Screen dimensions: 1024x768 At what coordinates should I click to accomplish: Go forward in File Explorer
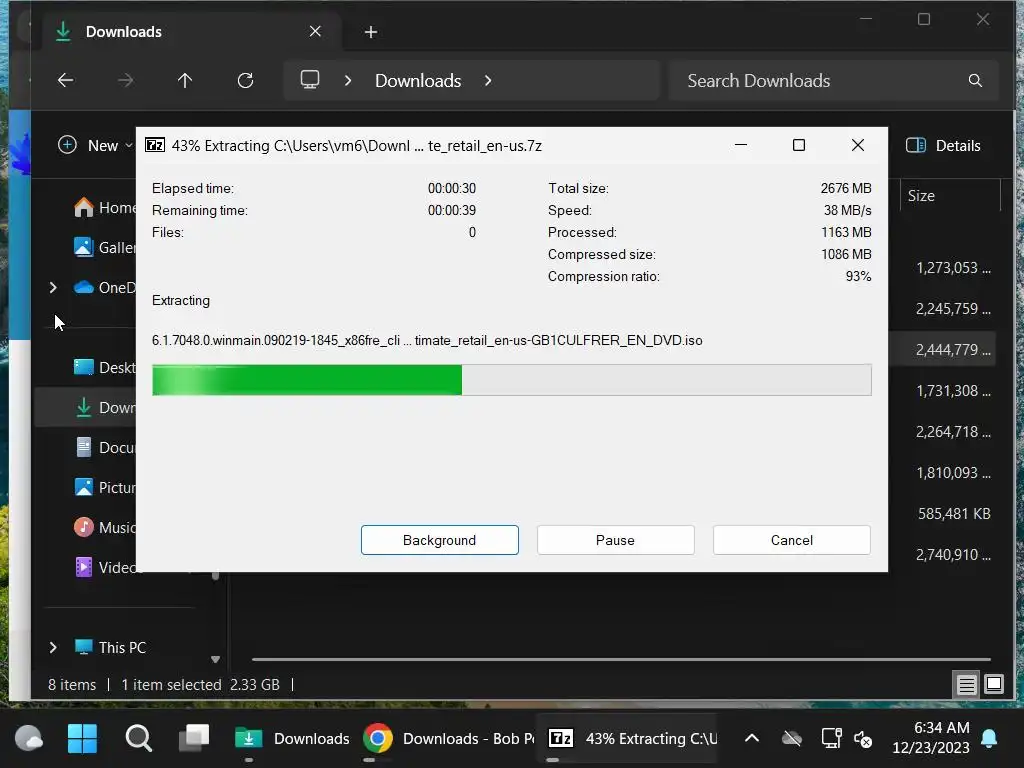pyautogui.click(x=125, y=80)
